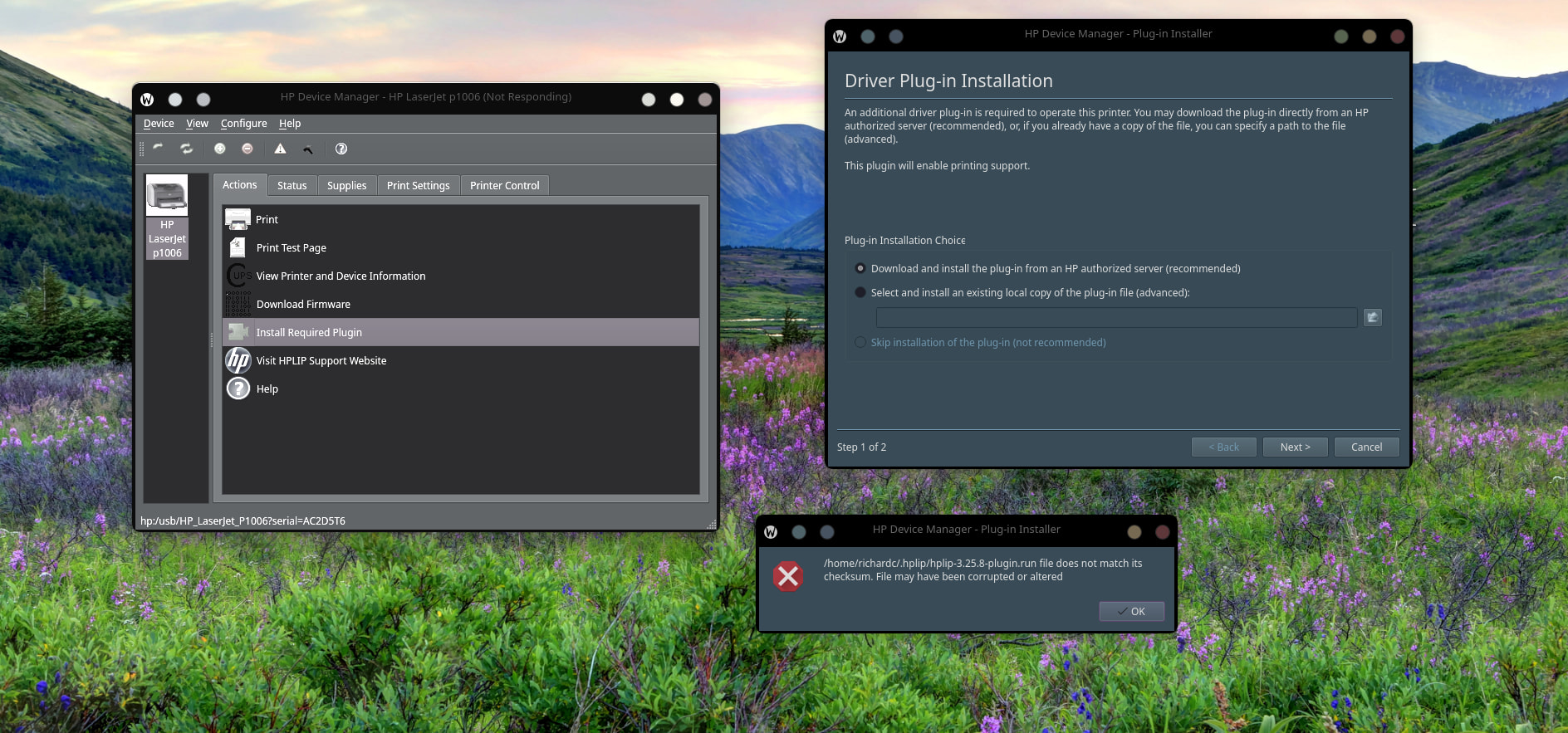Click the green add device icon
The width and height of the screenshot is (1568, 733).
tap(219, 149)
